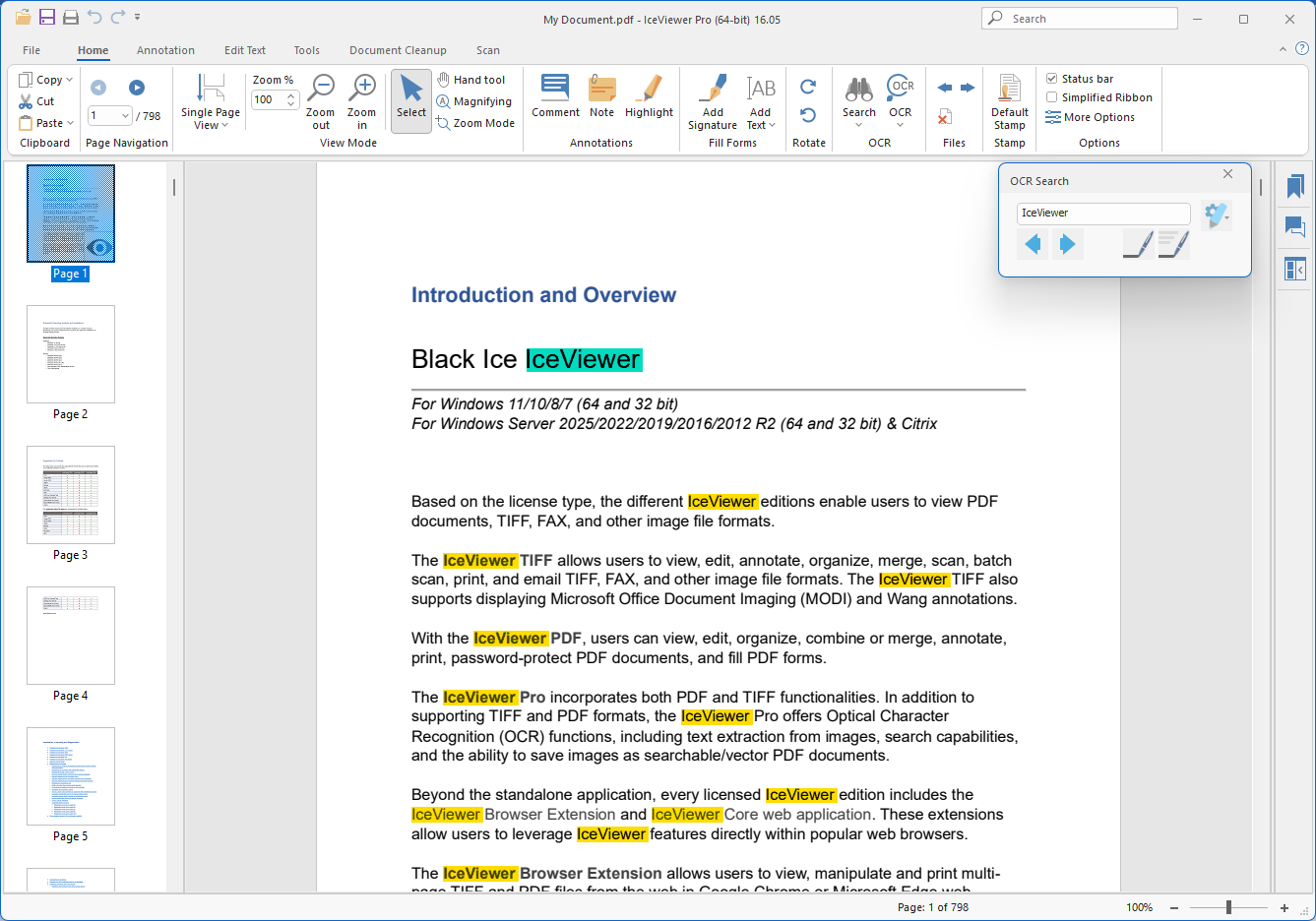1316x921 pixels.
Task: Open the next file with right arrow
Action: 968,88
